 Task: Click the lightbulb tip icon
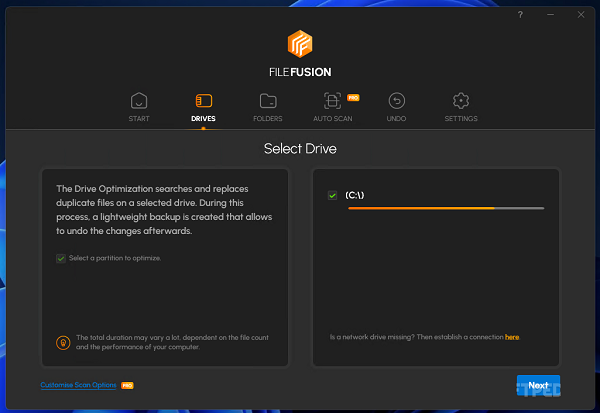pos(63,342)
